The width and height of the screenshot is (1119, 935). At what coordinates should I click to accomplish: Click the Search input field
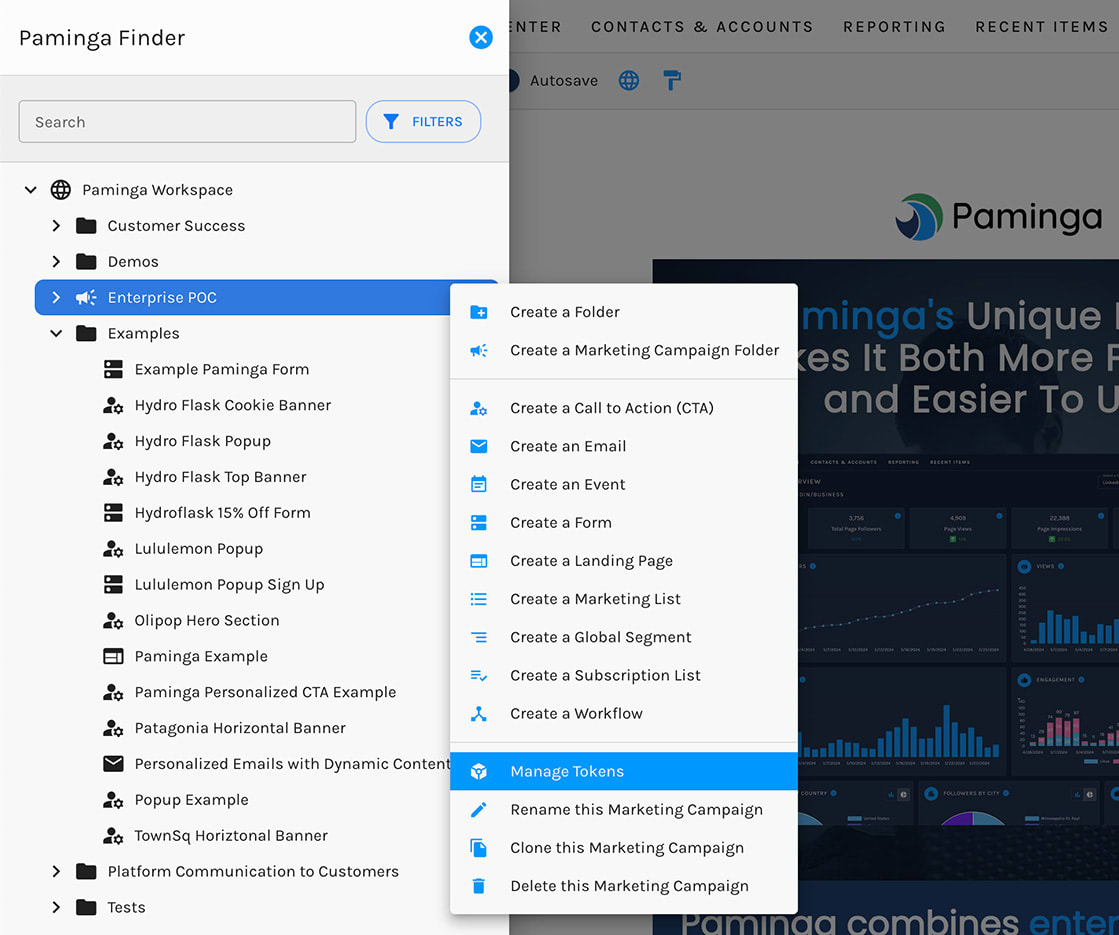[187, 121]
